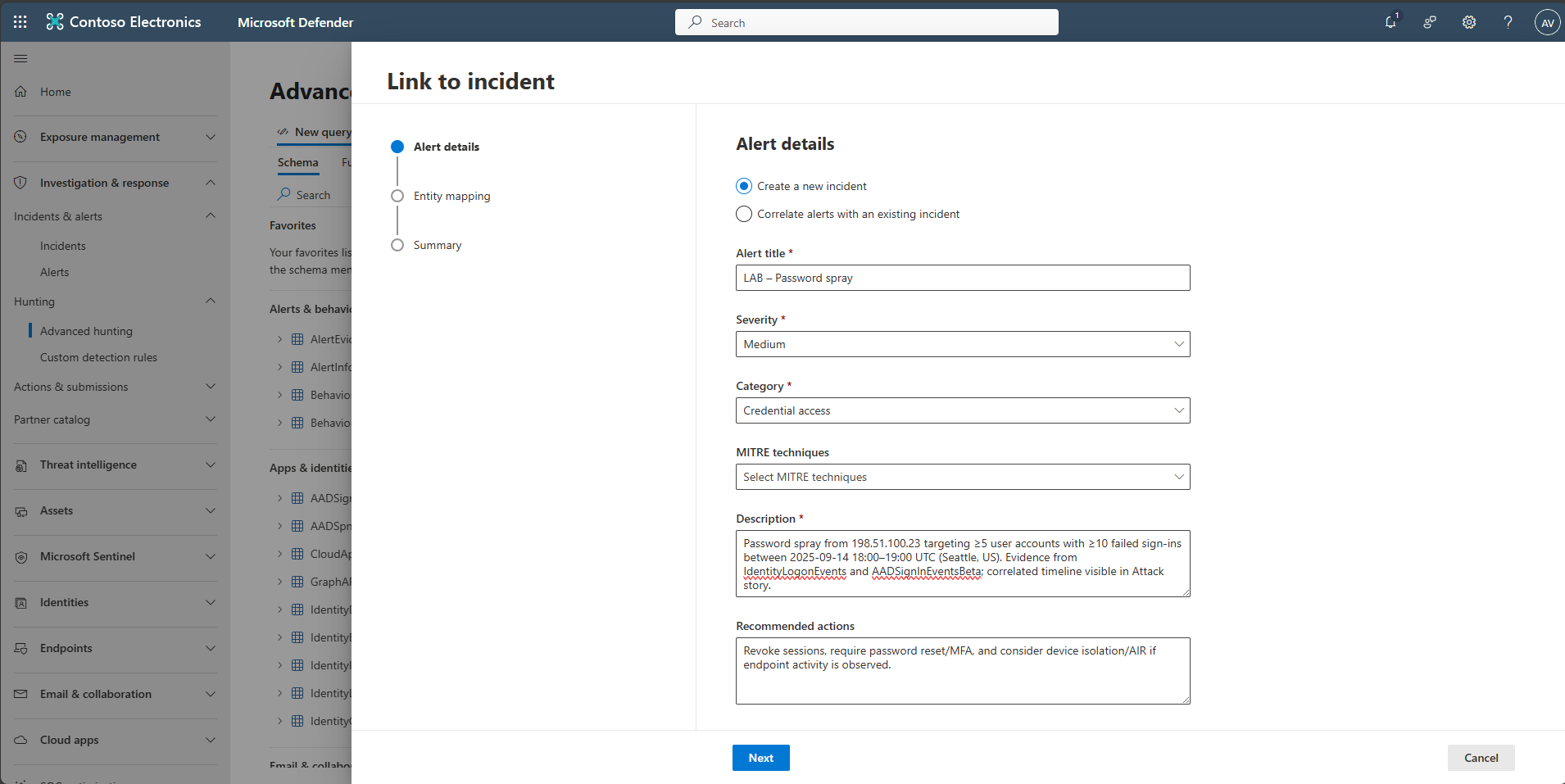1565x784 pixels.
Task: Go to Home in sidebar
Action: (x=55, y=92)
